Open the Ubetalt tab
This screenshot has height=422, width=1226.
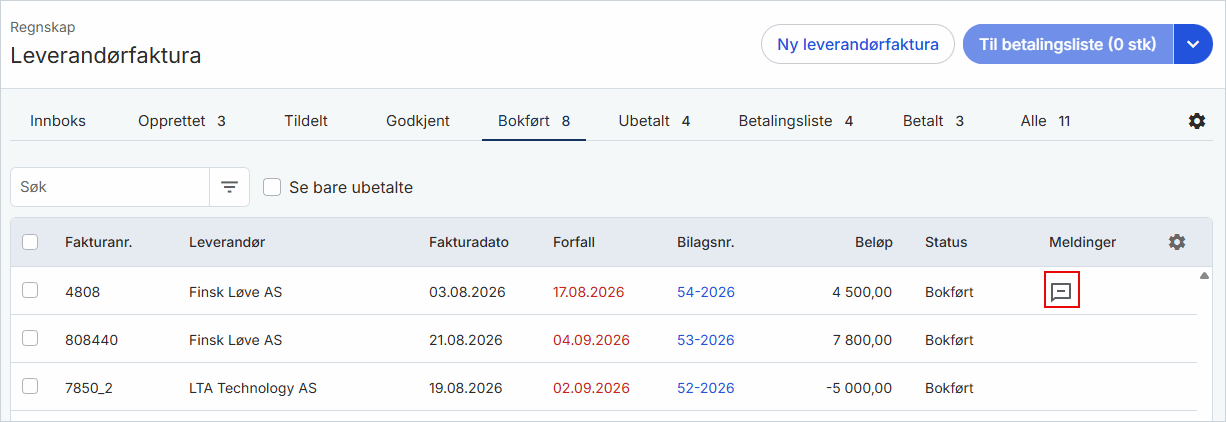654,121
